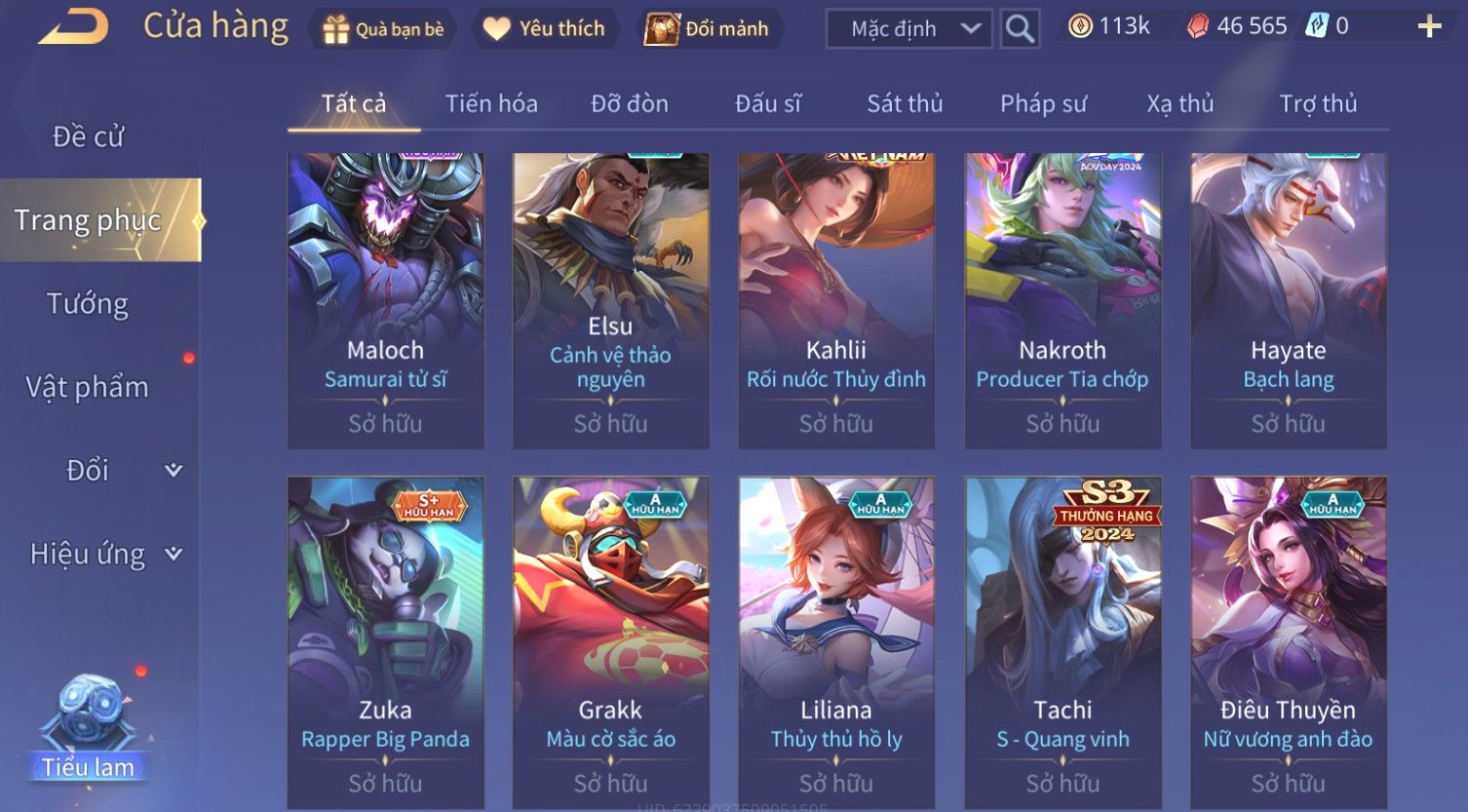This screenshot has height=812, width=1468.
Task: Click the plus icon to add currency
Action: tap(1429, 26)
